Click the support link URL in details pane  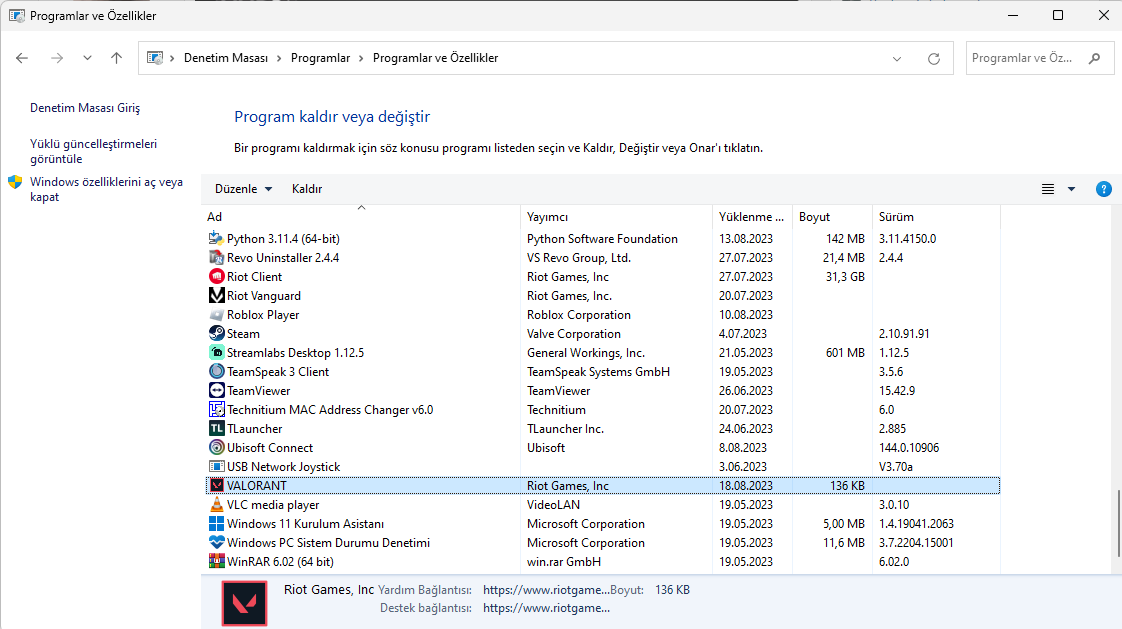coord(546,608)
